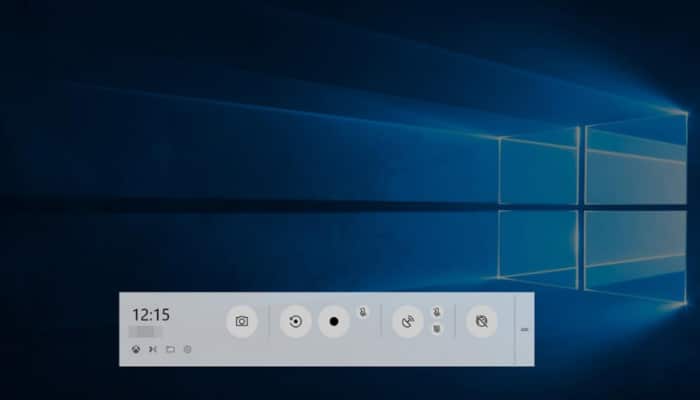The width and height of the screenshot is (700, 400).
Task: Toggle the microphone beside the broadcast button
Action: (437, 312)
